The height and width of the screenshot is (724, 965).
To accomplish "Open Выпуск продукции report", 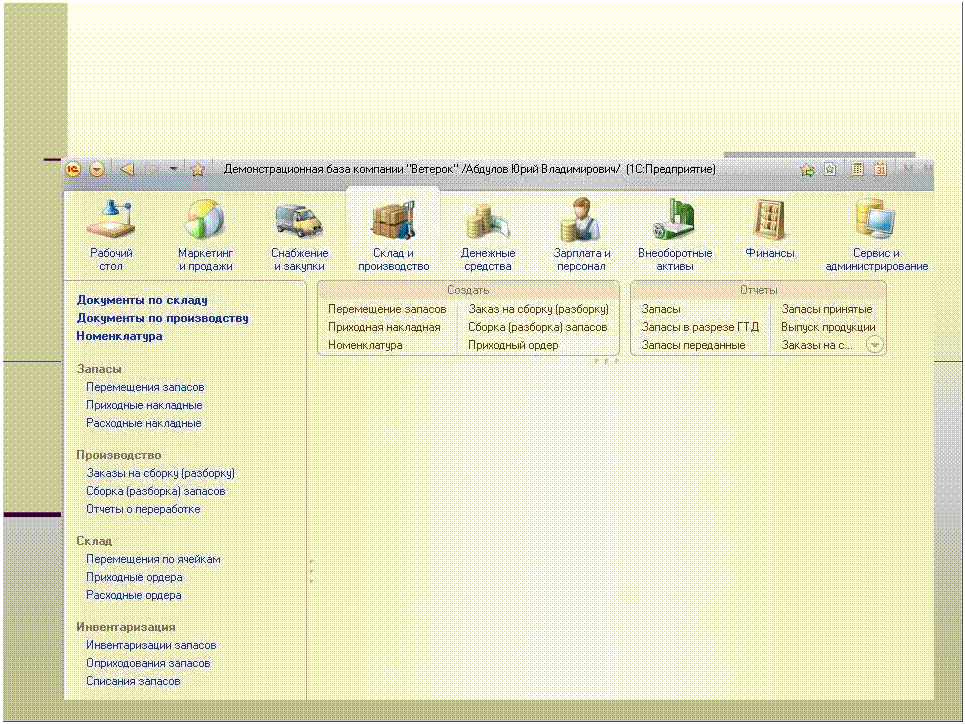I will click(x=828, y=327).
